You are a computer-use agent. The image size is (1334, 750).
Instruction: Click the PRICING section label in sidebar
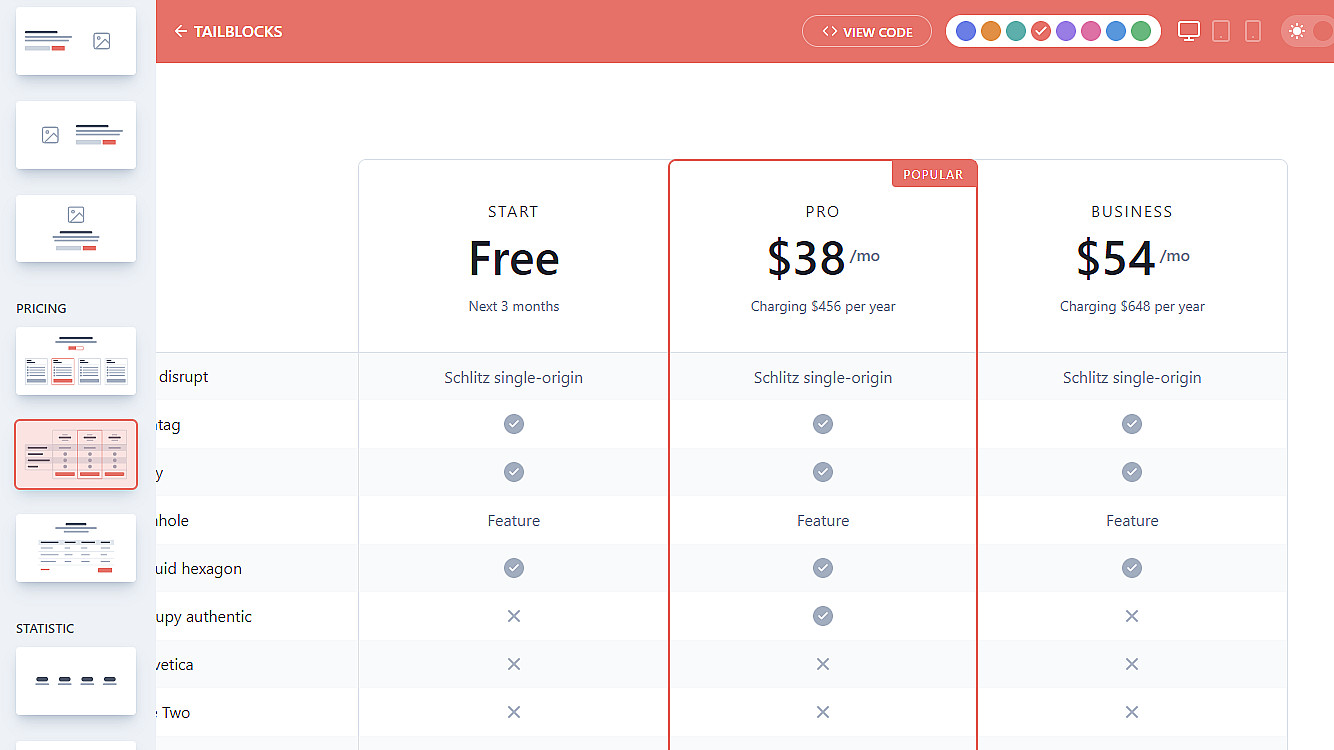pyautogui.click(x=41, y=308)
